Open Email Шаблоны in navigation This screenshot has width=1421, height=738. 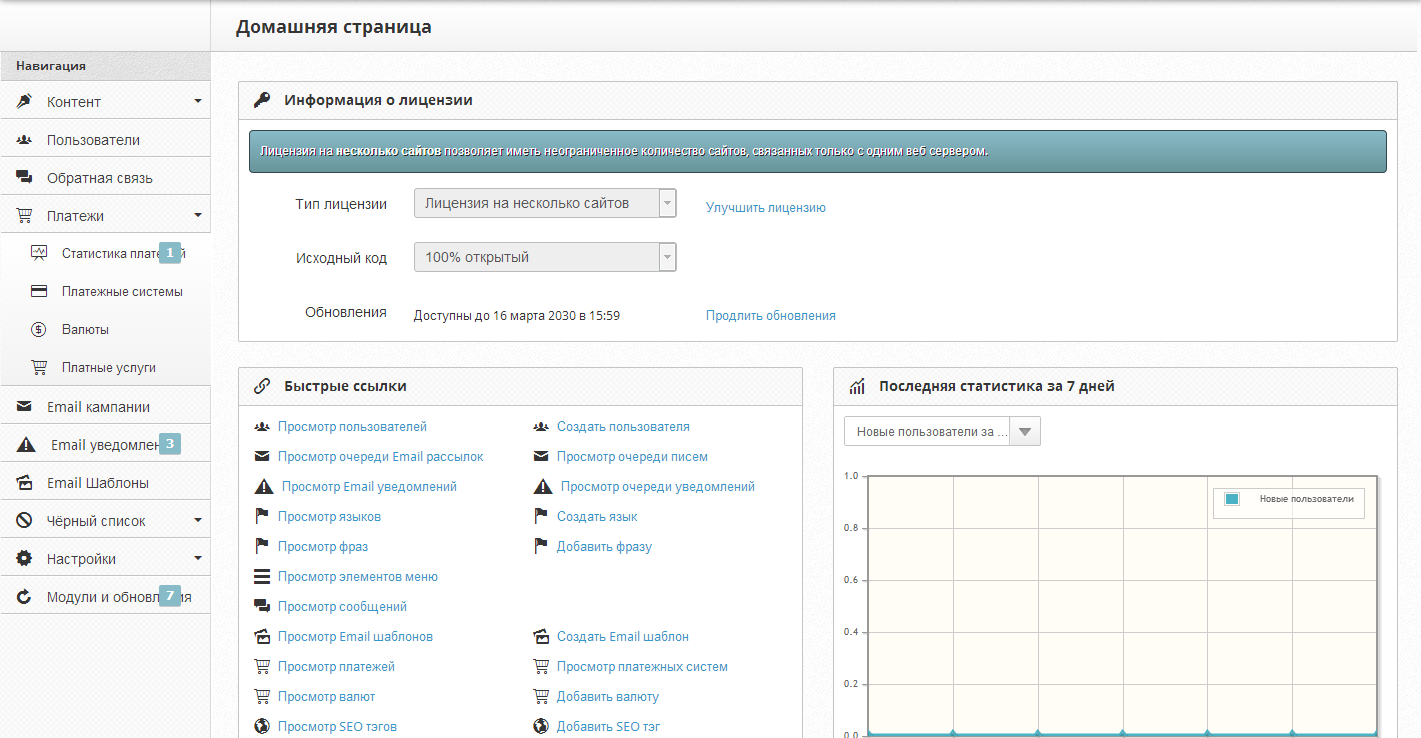coord(98,483)
